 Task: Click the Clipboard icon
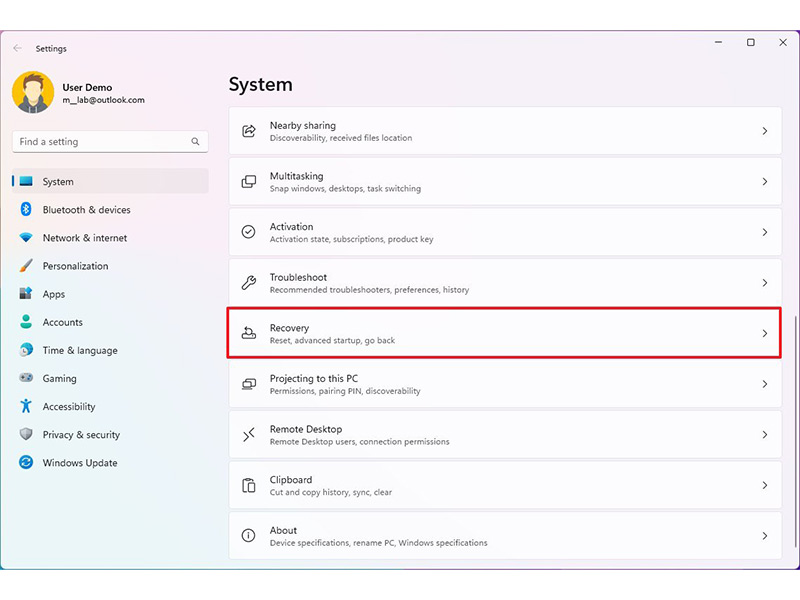[x=248, y=485]
